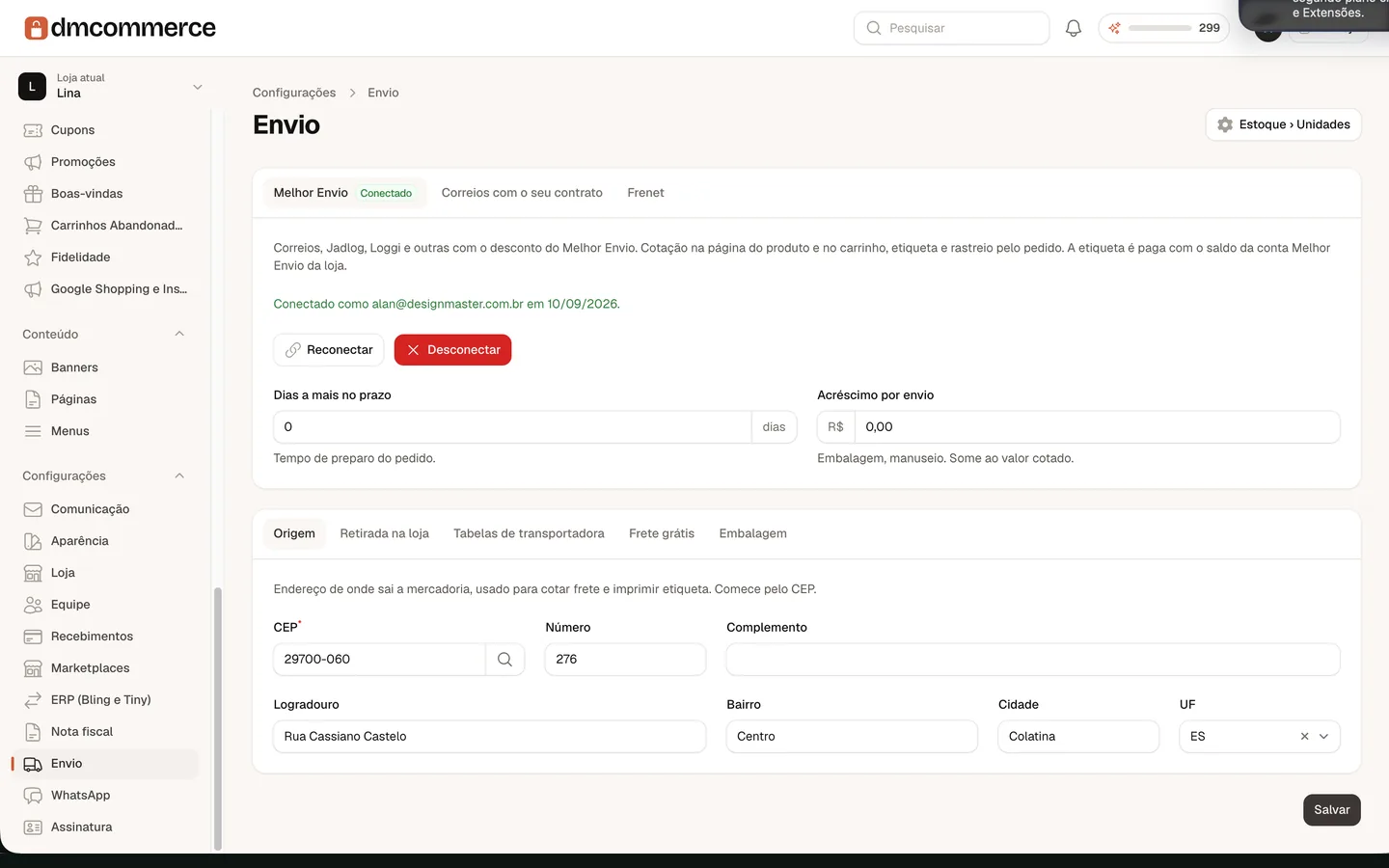Click the Carrinhos Abandonados cart icon
1389x868 pixels.
point(33,226)
